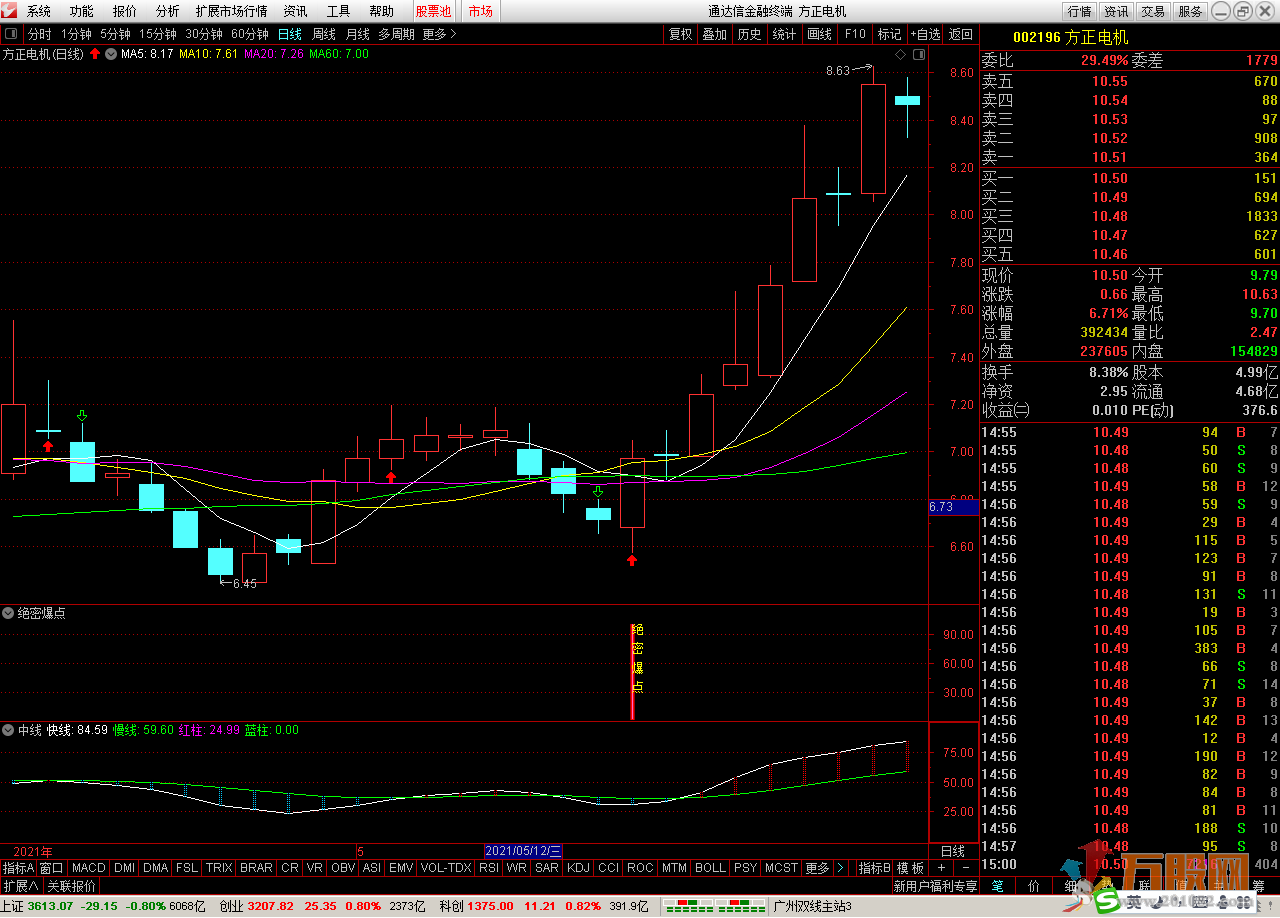Switch to 15分钟 period
The height and width of the screenshot is (918, 1280).
pos(158,34)
